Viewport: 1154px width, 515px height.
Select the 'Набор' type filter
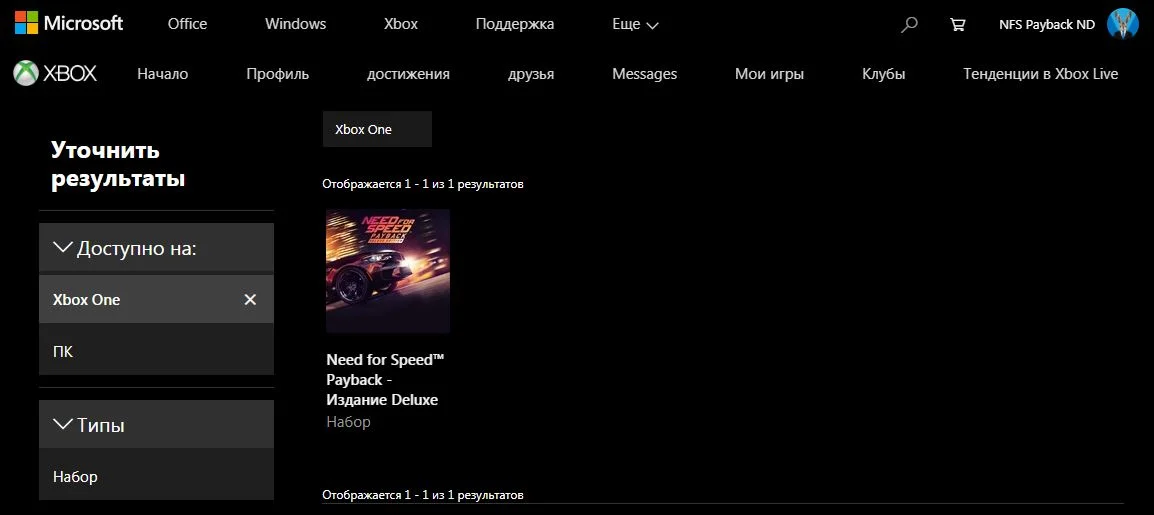[156, 476]
